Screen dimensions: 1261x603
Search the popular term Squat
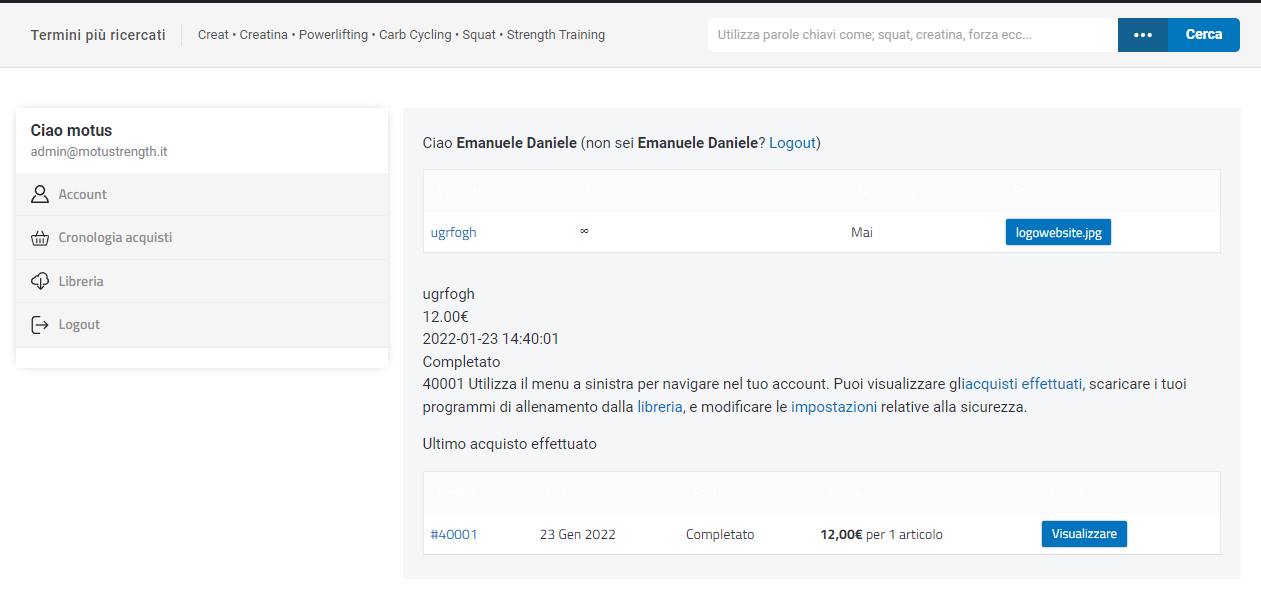479,35
